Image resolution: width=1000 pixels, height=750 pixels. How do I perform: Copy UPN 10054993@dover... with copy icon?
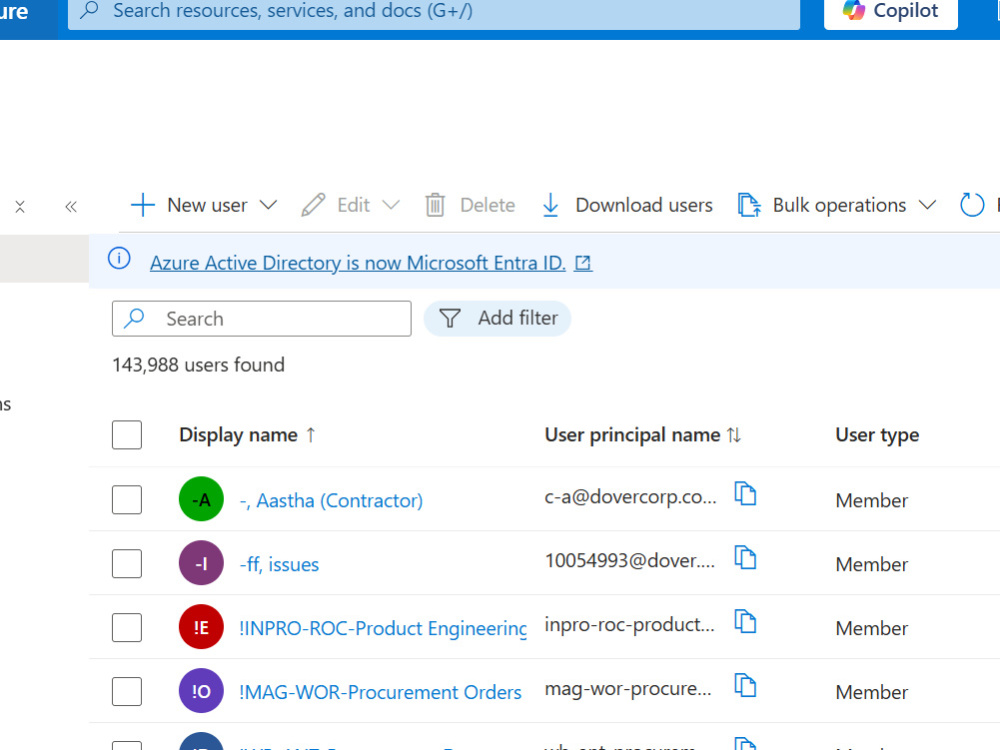745,557
